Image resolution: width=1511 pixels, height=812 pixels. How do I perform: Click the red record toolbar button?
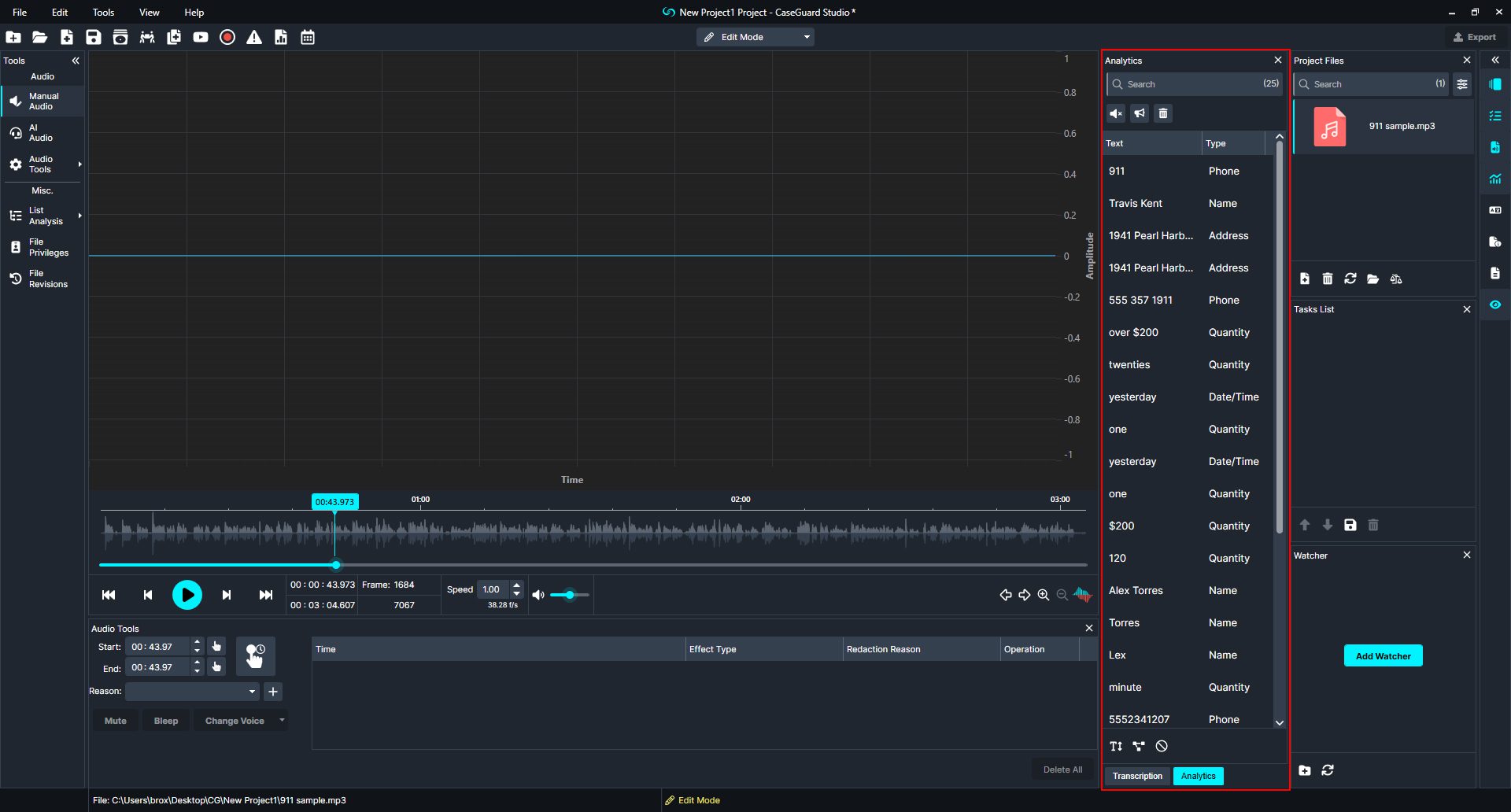(227, 37)
